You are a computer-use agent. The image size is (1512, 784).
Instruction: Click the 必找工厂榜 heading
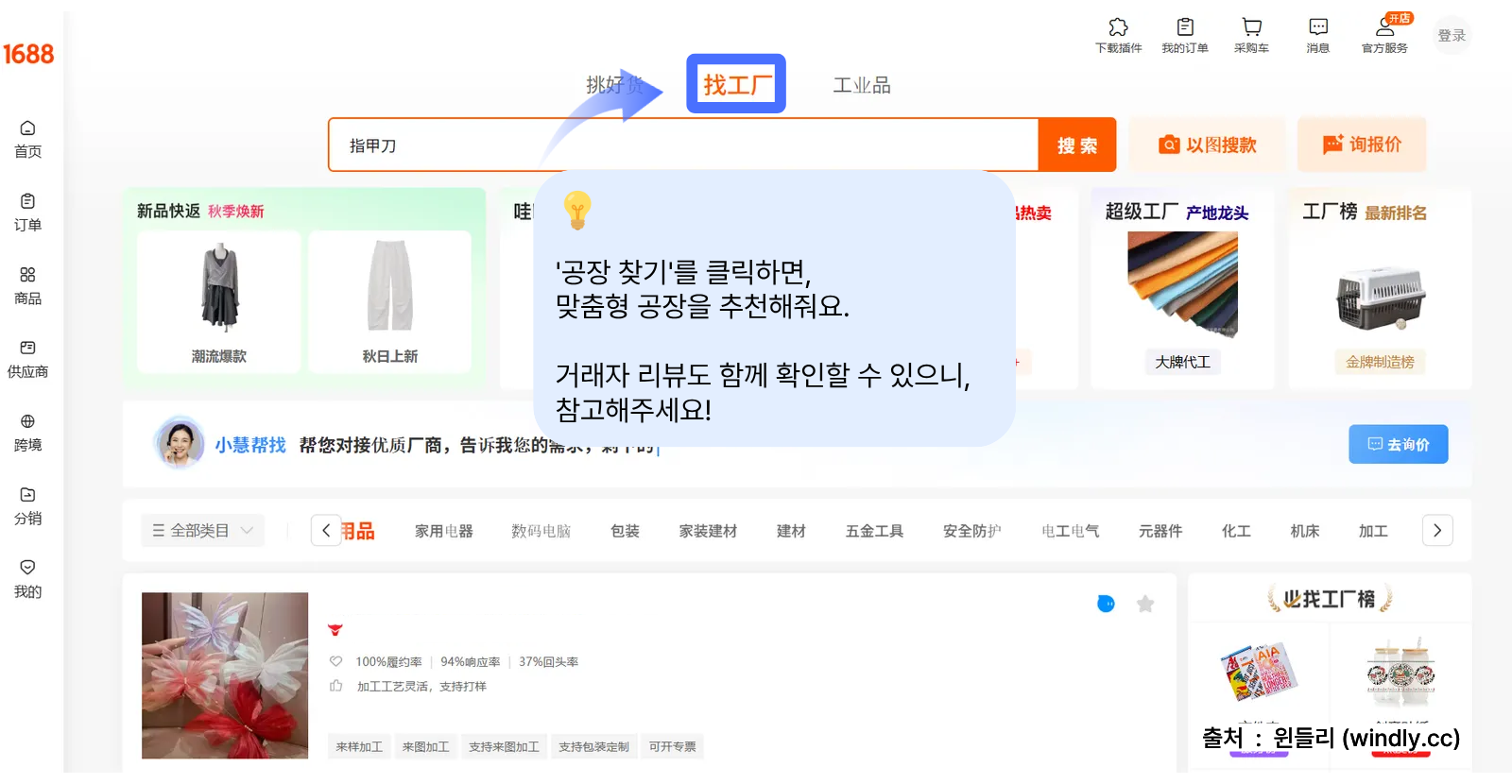pyautogui.click(x=1330, y=599)
